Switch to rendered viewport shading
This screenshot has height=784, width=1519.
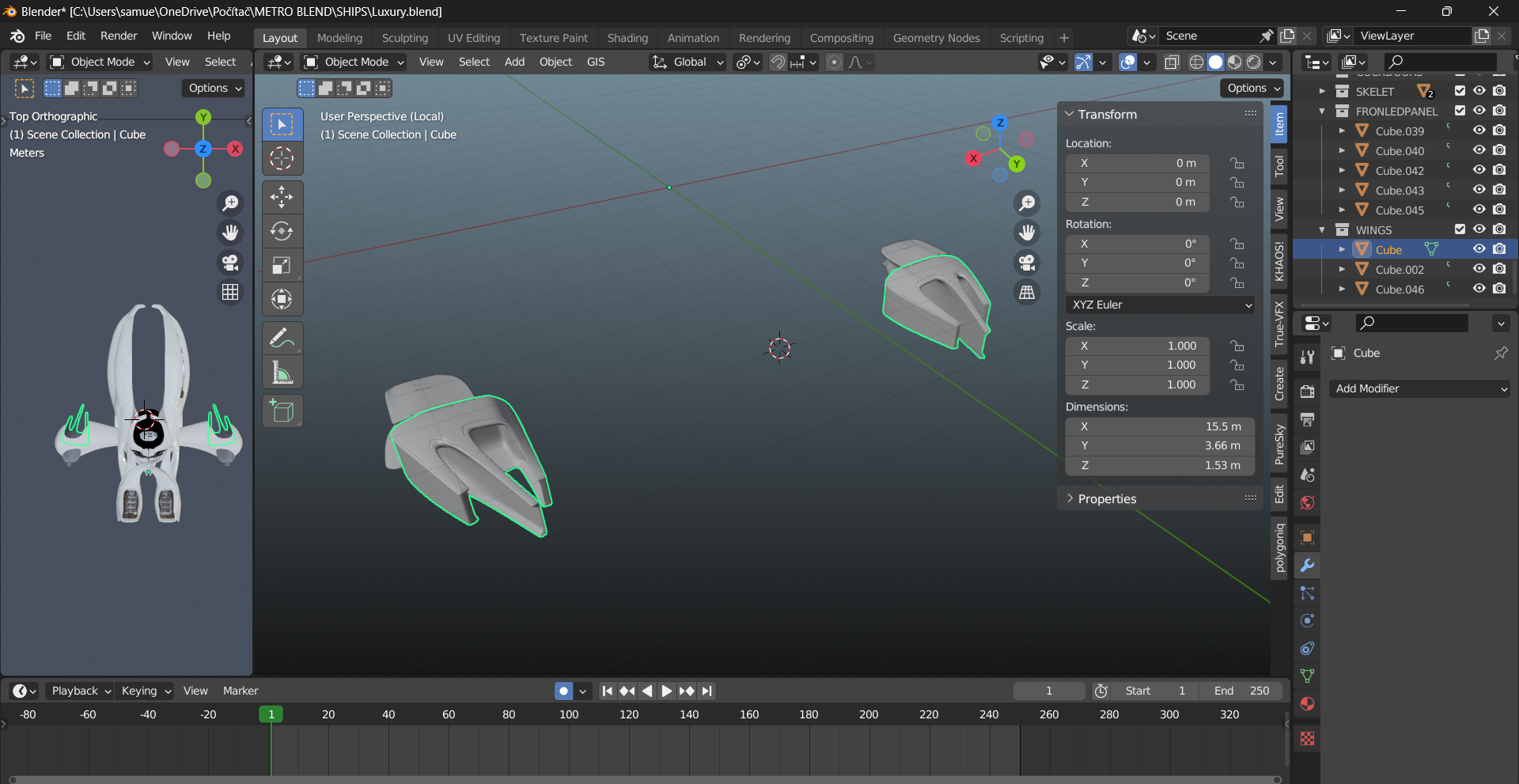pyautogui.click(x=1254, y=62)
